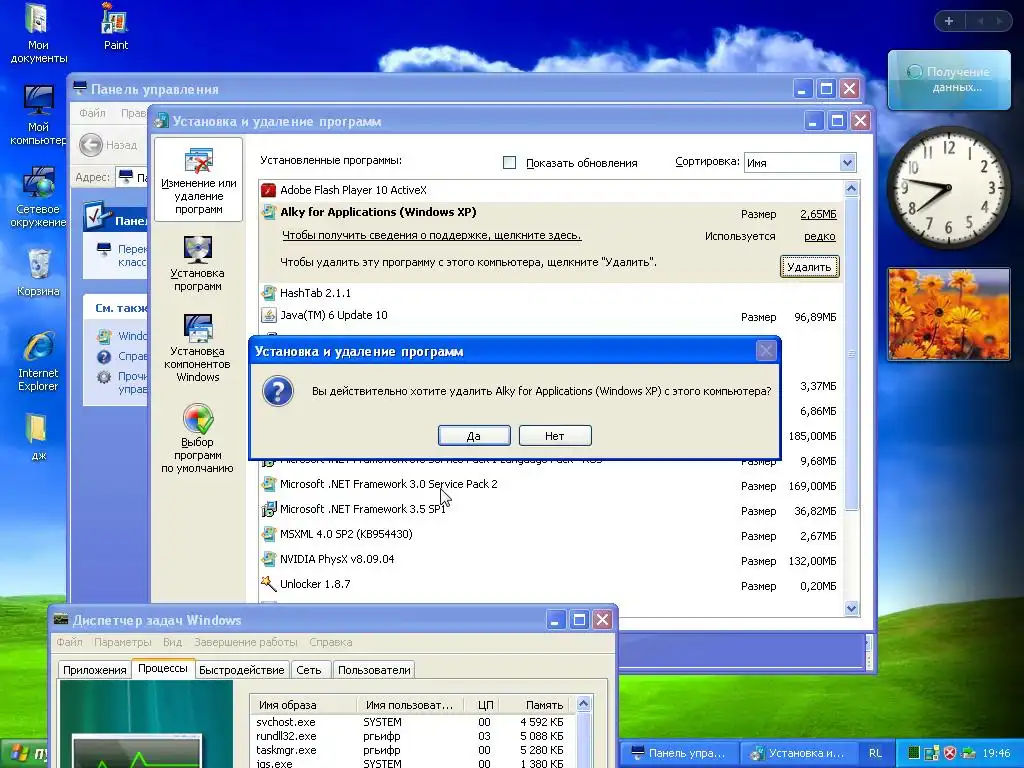Click the question mark icon in dialog
Image resolution: width=1024 pixels, height=768 pixels.
(x=278, y=391)
